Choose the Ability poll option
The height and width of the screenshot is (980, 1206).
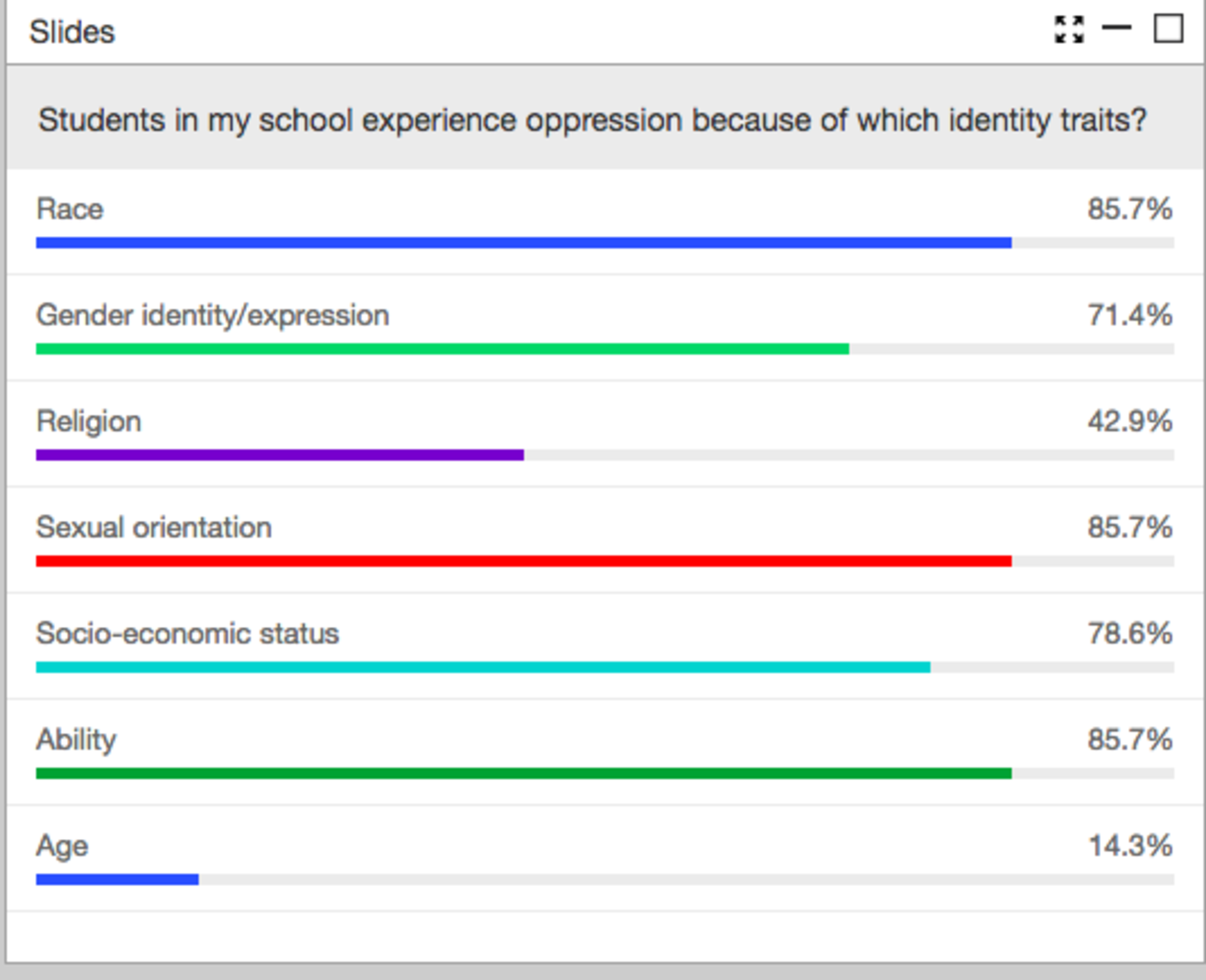coord(76,739)
